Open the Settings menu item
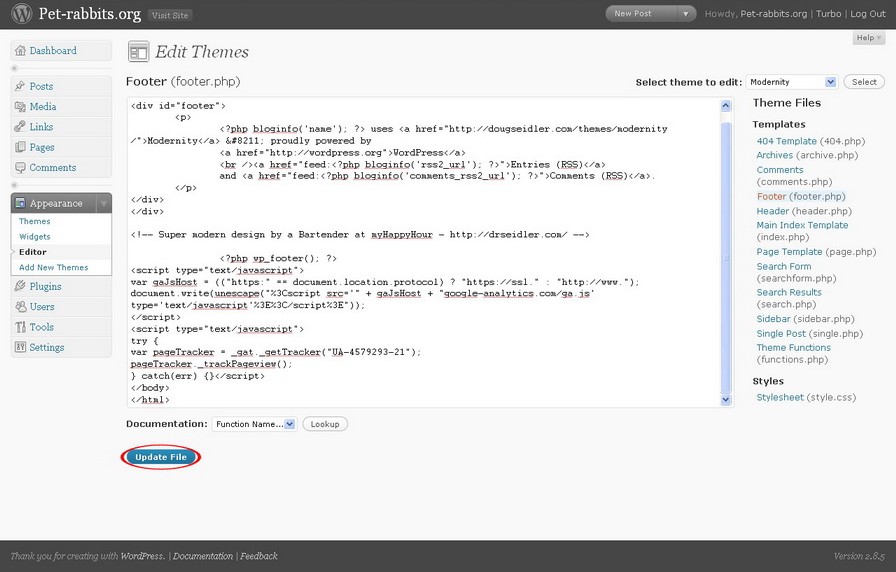This screenshot has height=572, width=896. (x=47, y=347)
